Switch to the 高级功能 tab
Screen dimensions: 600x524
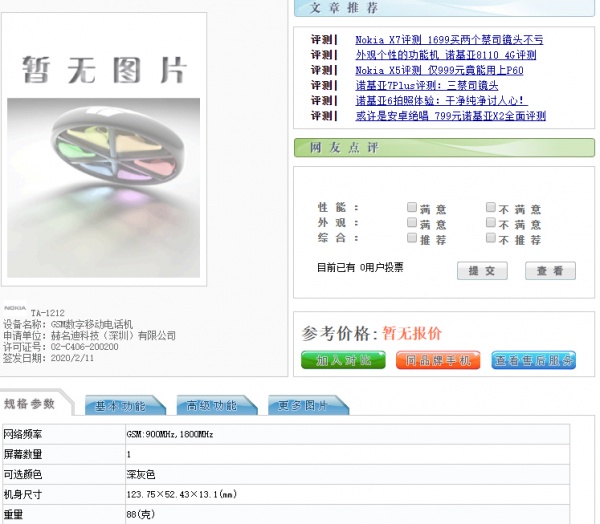pos(217,405)
